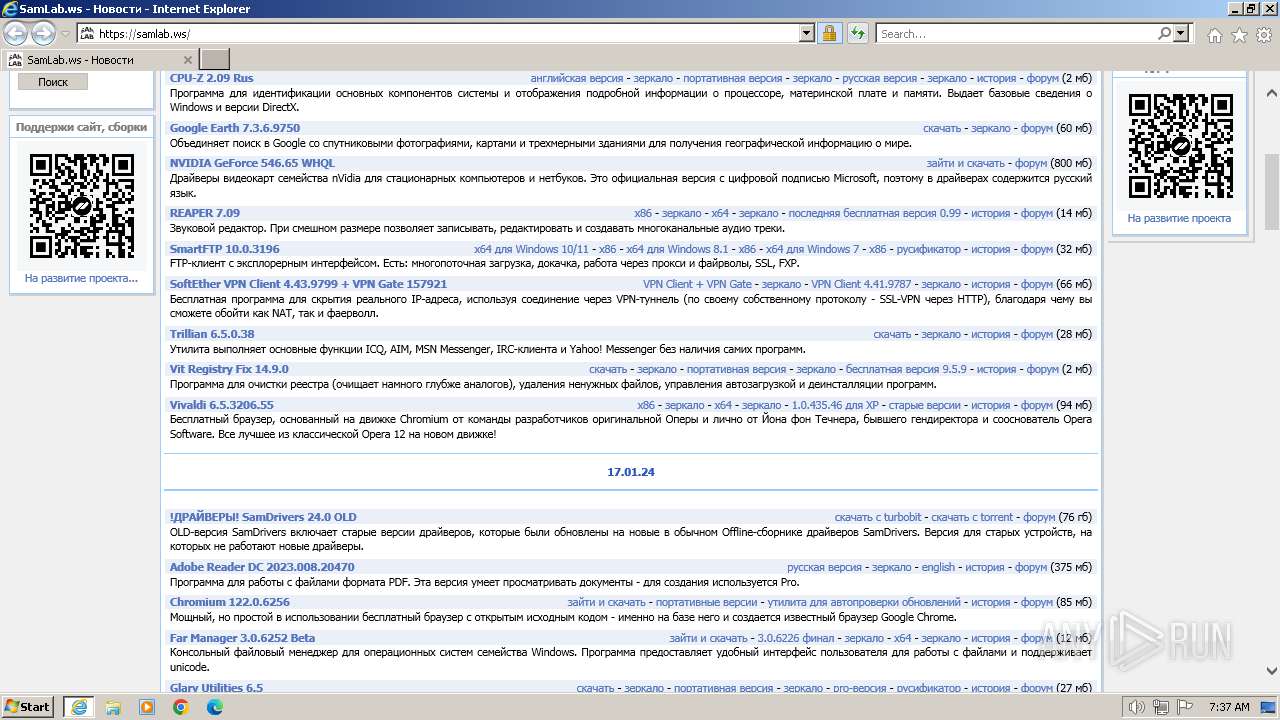This screenshot has height=720, width=1280.
Task: Click the left sidebar QR code image
Action: coord(82,206)
